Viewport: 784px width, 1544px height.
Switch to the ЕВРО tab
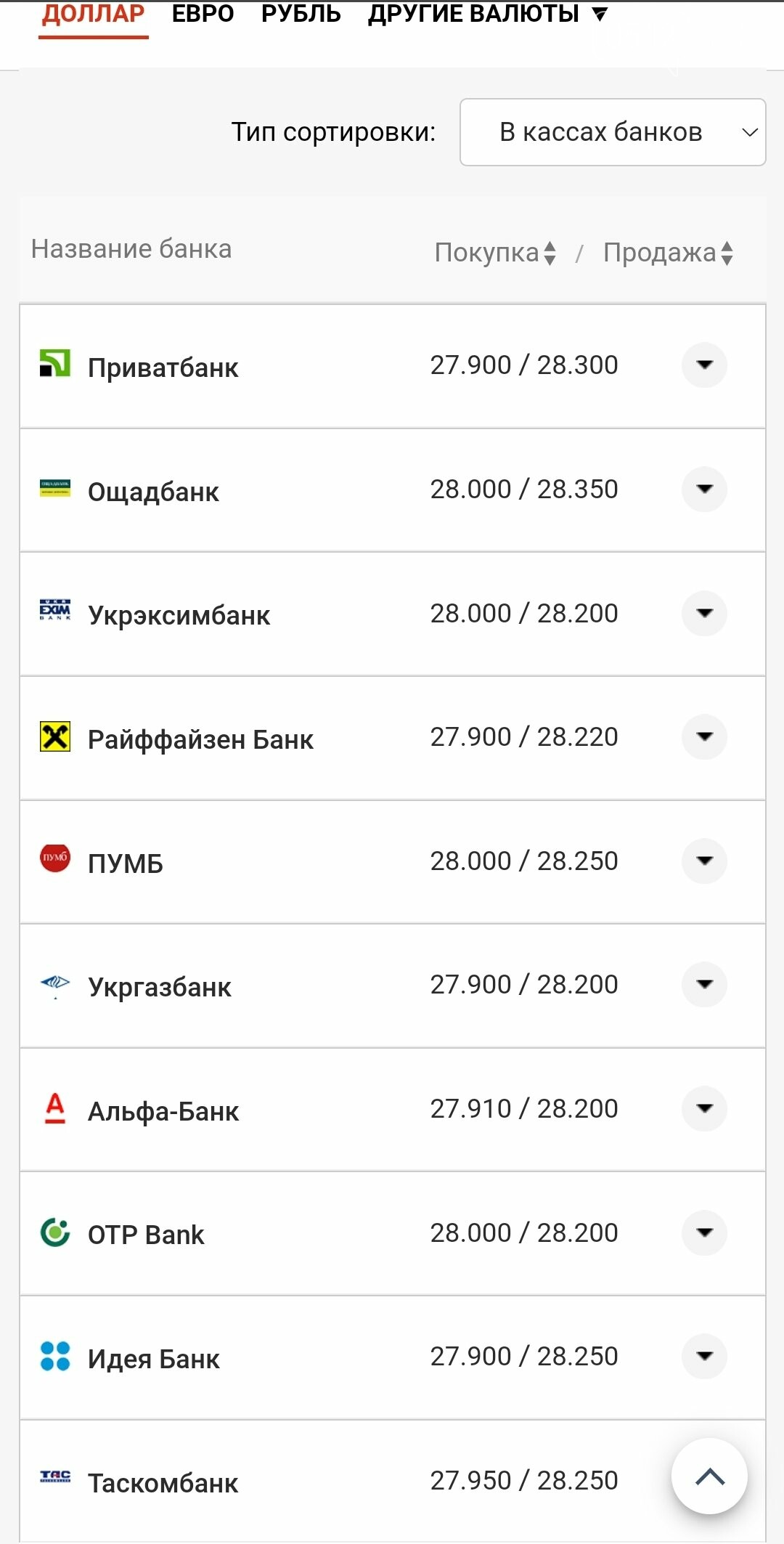[x=203, y=14]
